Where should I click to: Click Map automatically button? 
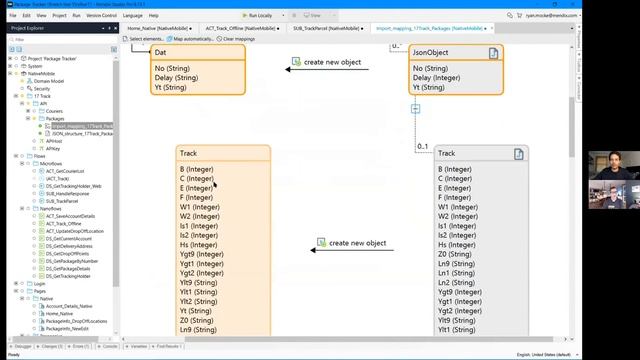coord(190,39)
